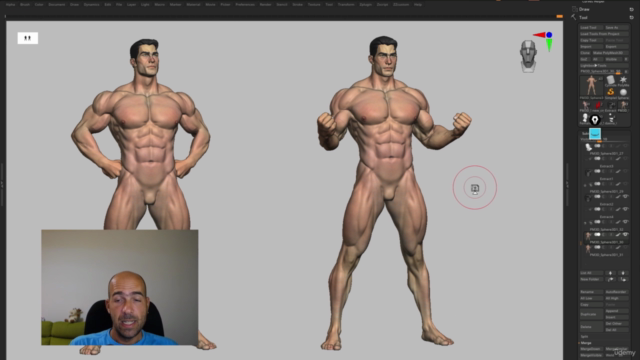
Task: Select the SimpleBrush tool icon
Action: point(610,92)
